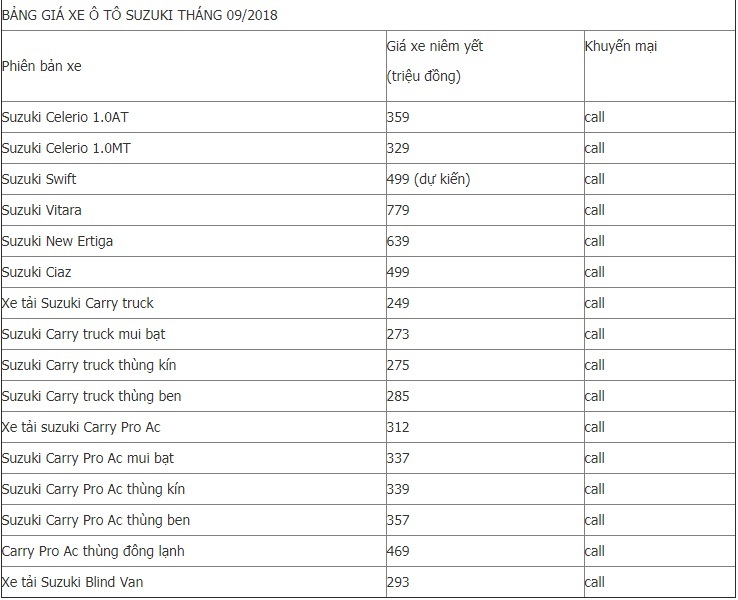Click the price 273 for Carry truck mui bạt

click(398, 334)
